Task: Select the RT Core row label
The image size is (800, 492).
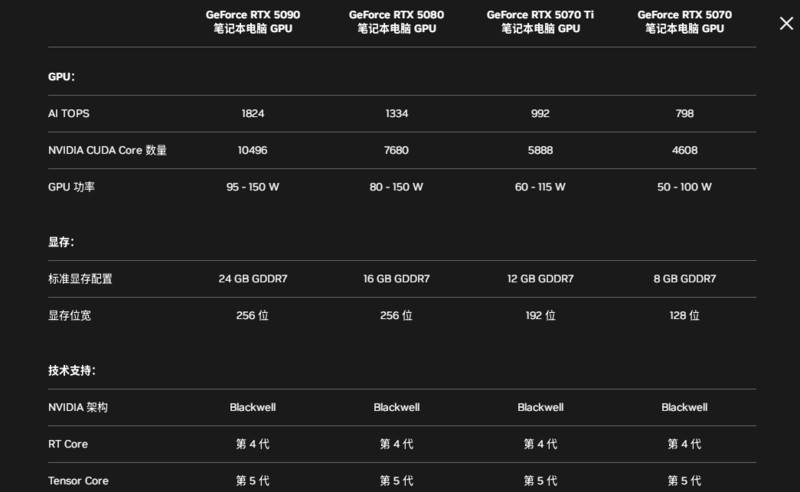Action: (x=68, y=444)
